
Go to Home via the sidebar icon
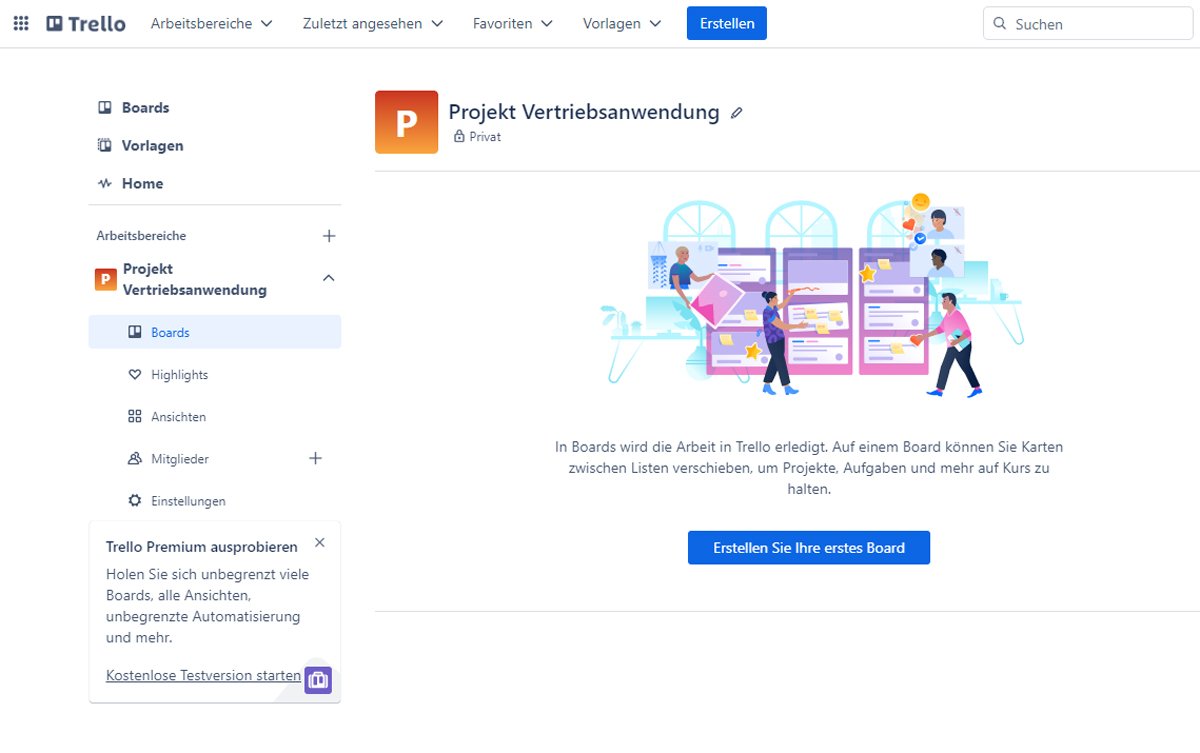point(142,183)
